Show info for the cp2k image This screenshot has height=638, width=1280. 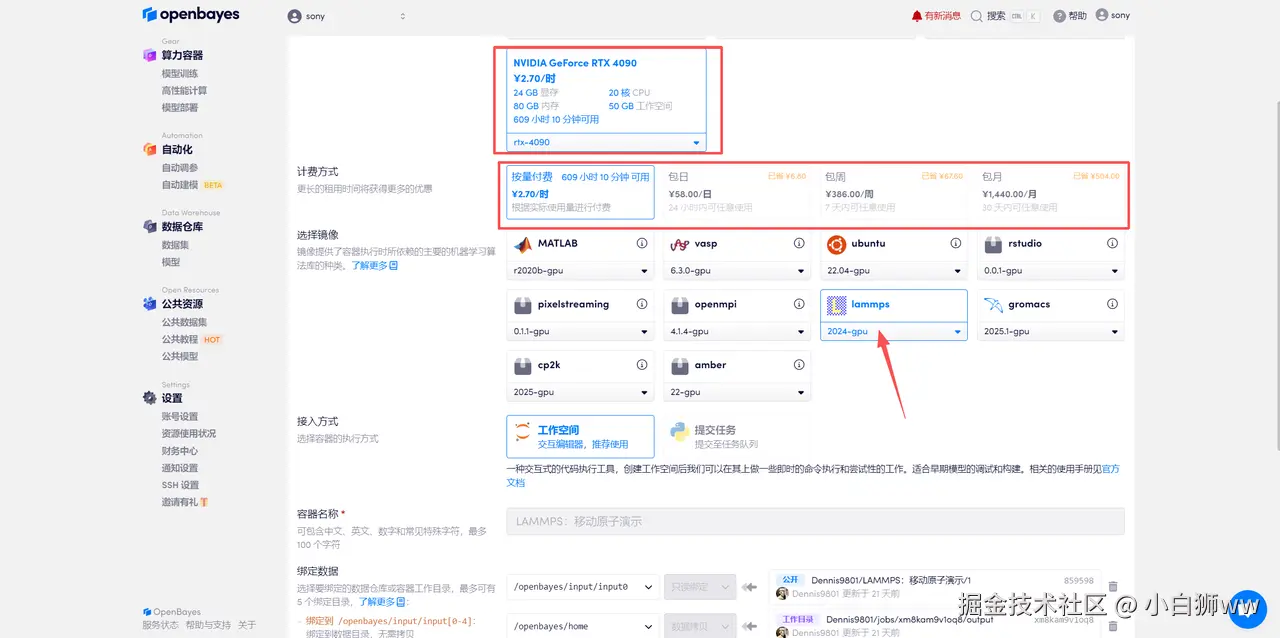coord(642,365)
